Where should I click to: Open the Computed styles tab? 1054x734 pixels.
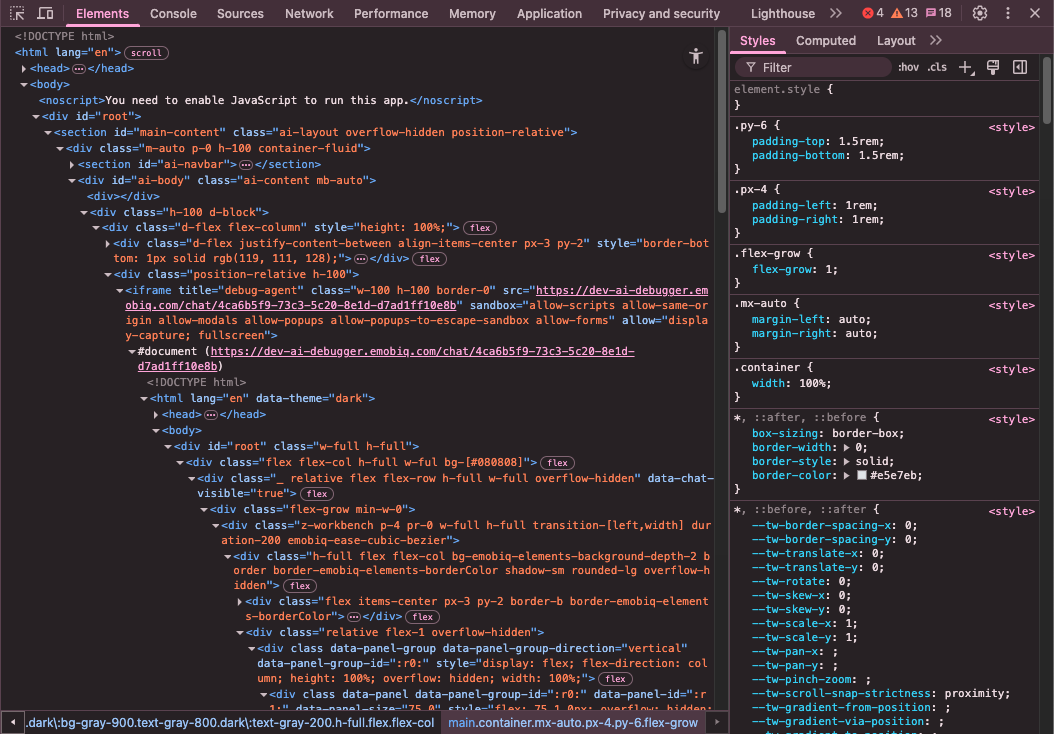825,41
